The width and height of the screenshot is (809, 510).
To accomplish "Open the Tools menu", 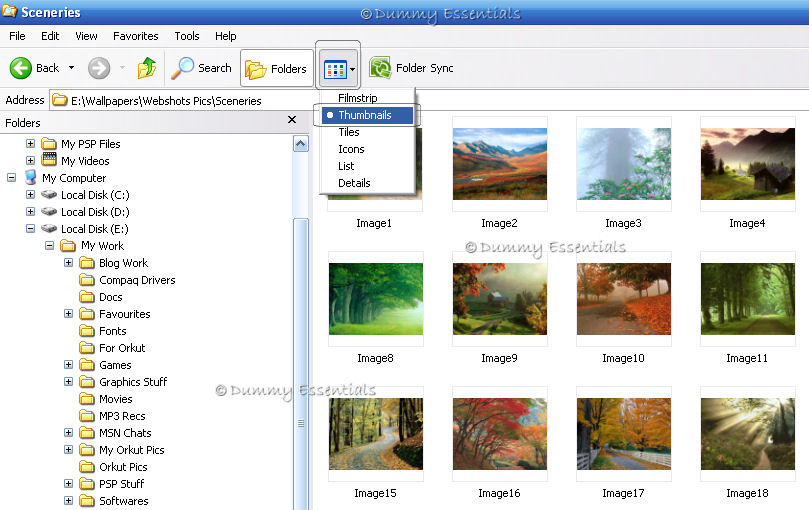I will click(x=187, y=36).
